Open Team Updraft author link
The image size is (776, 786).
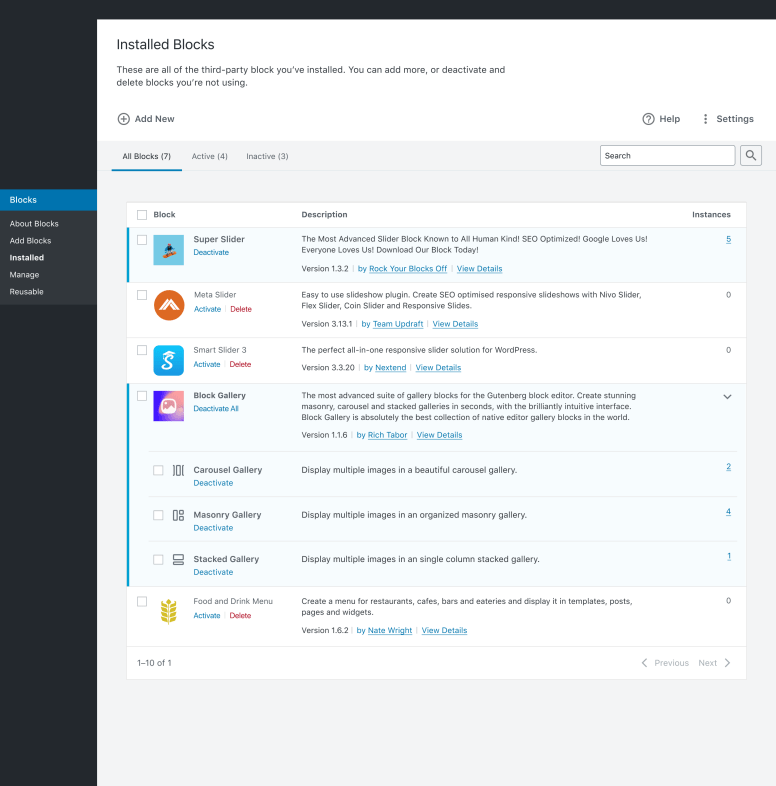(x=398, y=324)
